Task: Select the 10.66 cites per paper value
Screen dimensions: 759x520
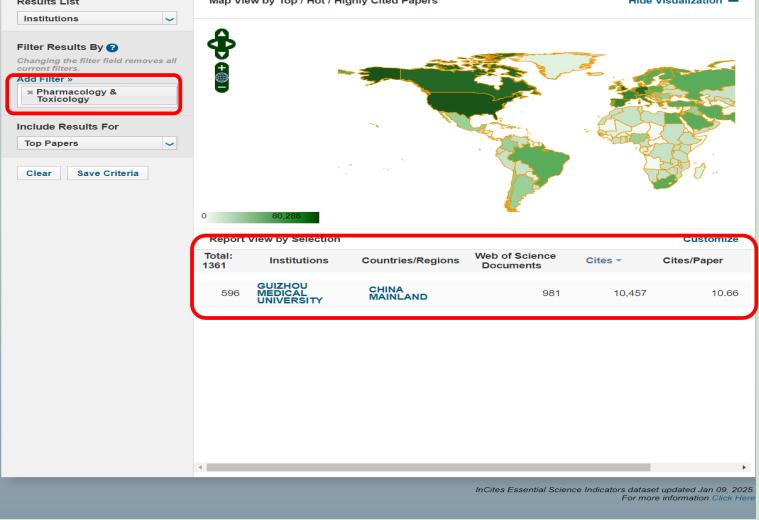Action: coord(725,293)
